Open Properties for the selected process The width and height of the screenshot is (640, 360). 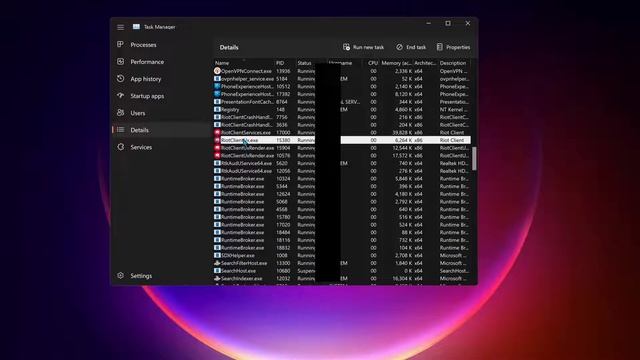(x=453, y=47)
